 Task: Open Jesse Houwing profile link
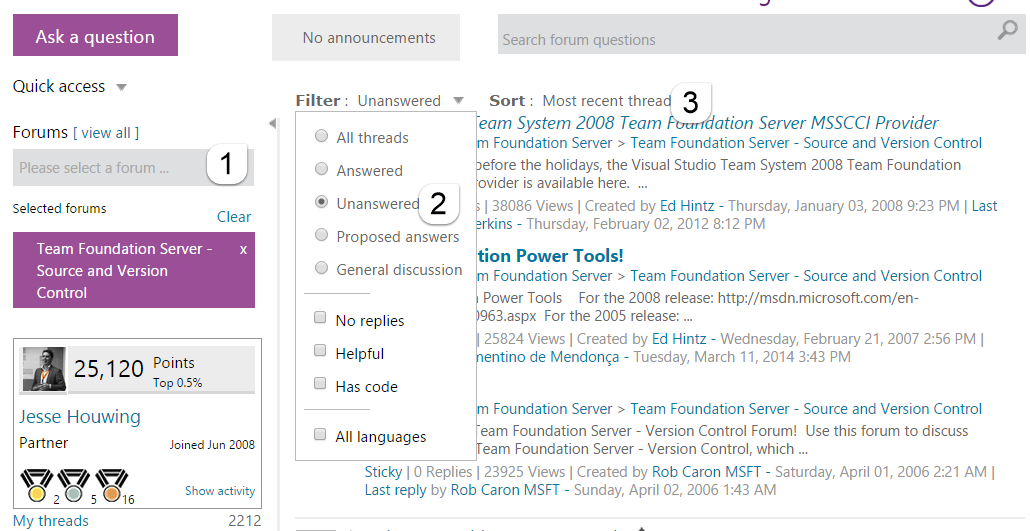point(79,417)
